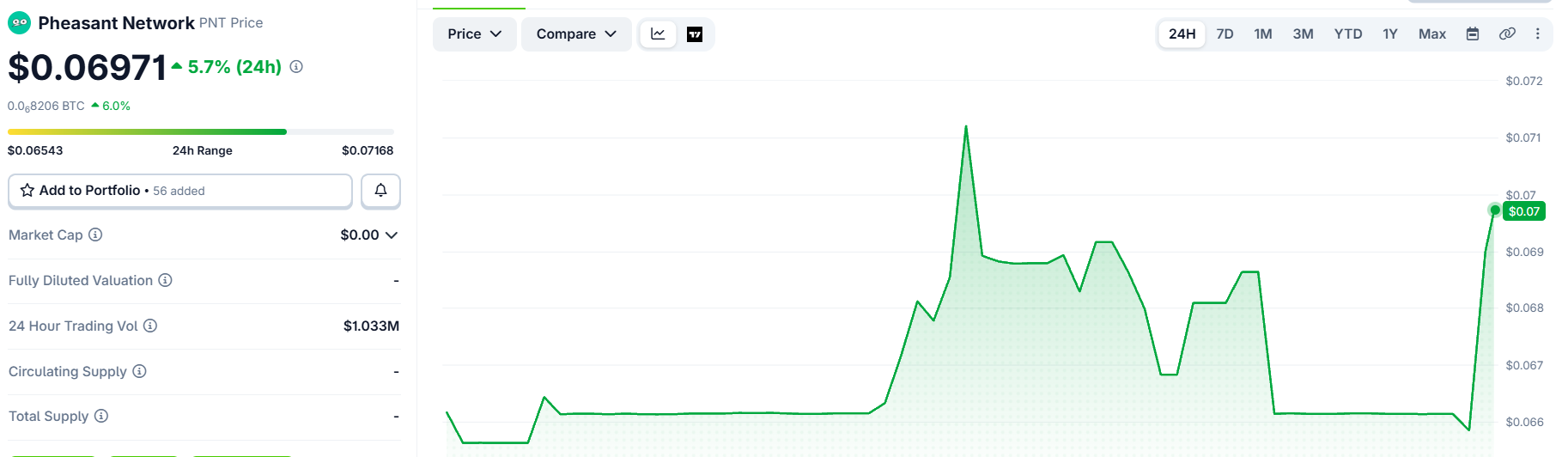This screenshot has width=1568, height=457.
Task: Click the 24h high $0.07168
Action: 368,150
